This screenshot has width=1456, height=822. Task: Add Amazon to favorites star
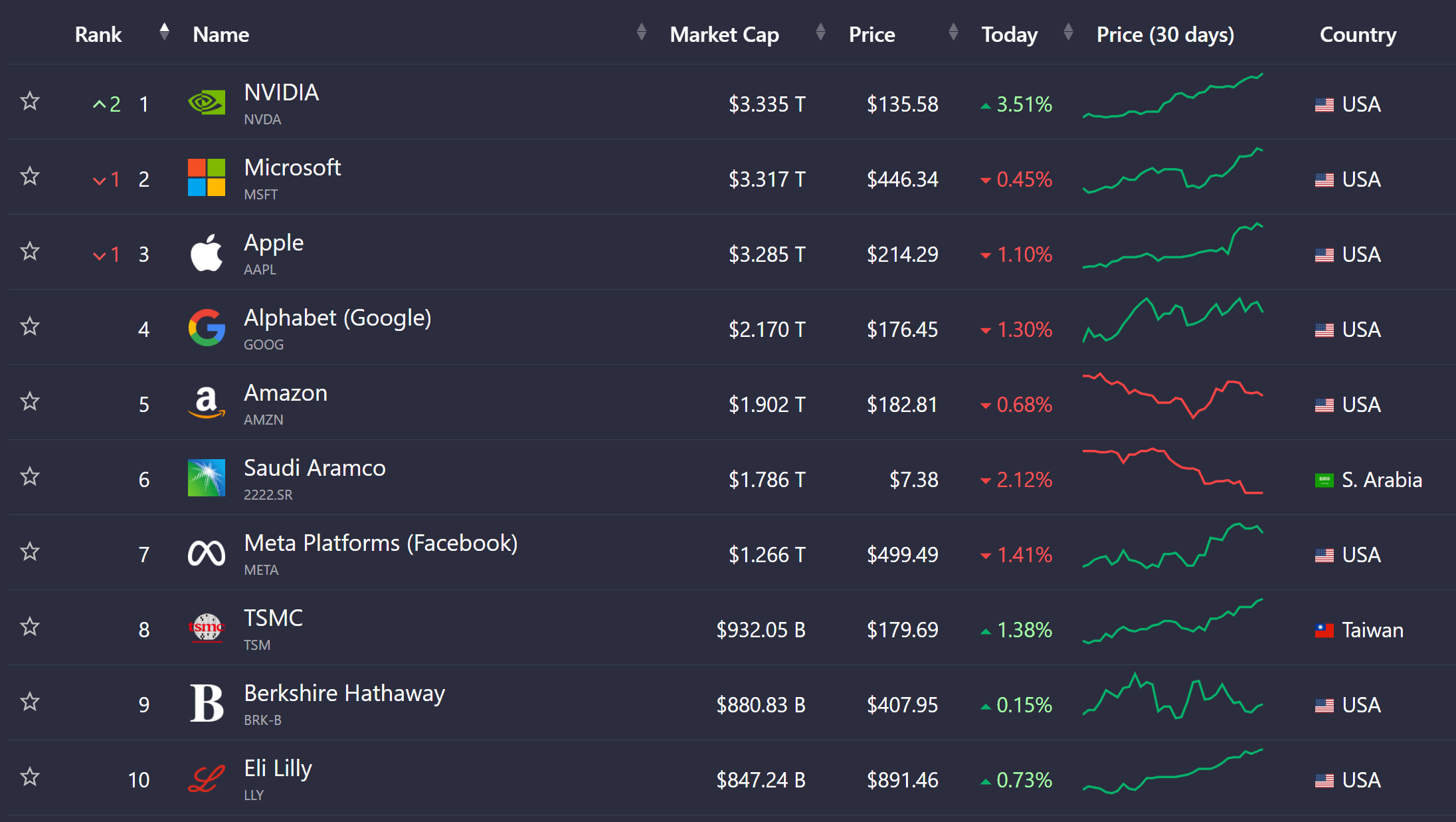(x=30, y=402)
